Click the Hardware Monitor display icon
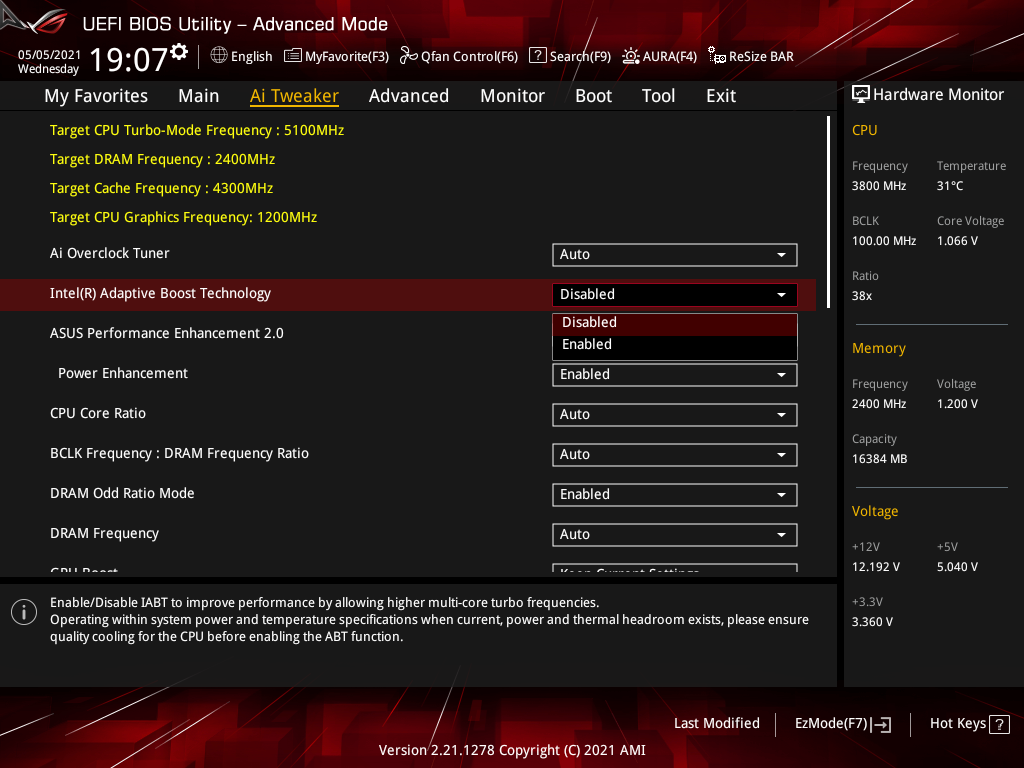Viewport: 1024px width, 768px height. (x=861, y=95)
